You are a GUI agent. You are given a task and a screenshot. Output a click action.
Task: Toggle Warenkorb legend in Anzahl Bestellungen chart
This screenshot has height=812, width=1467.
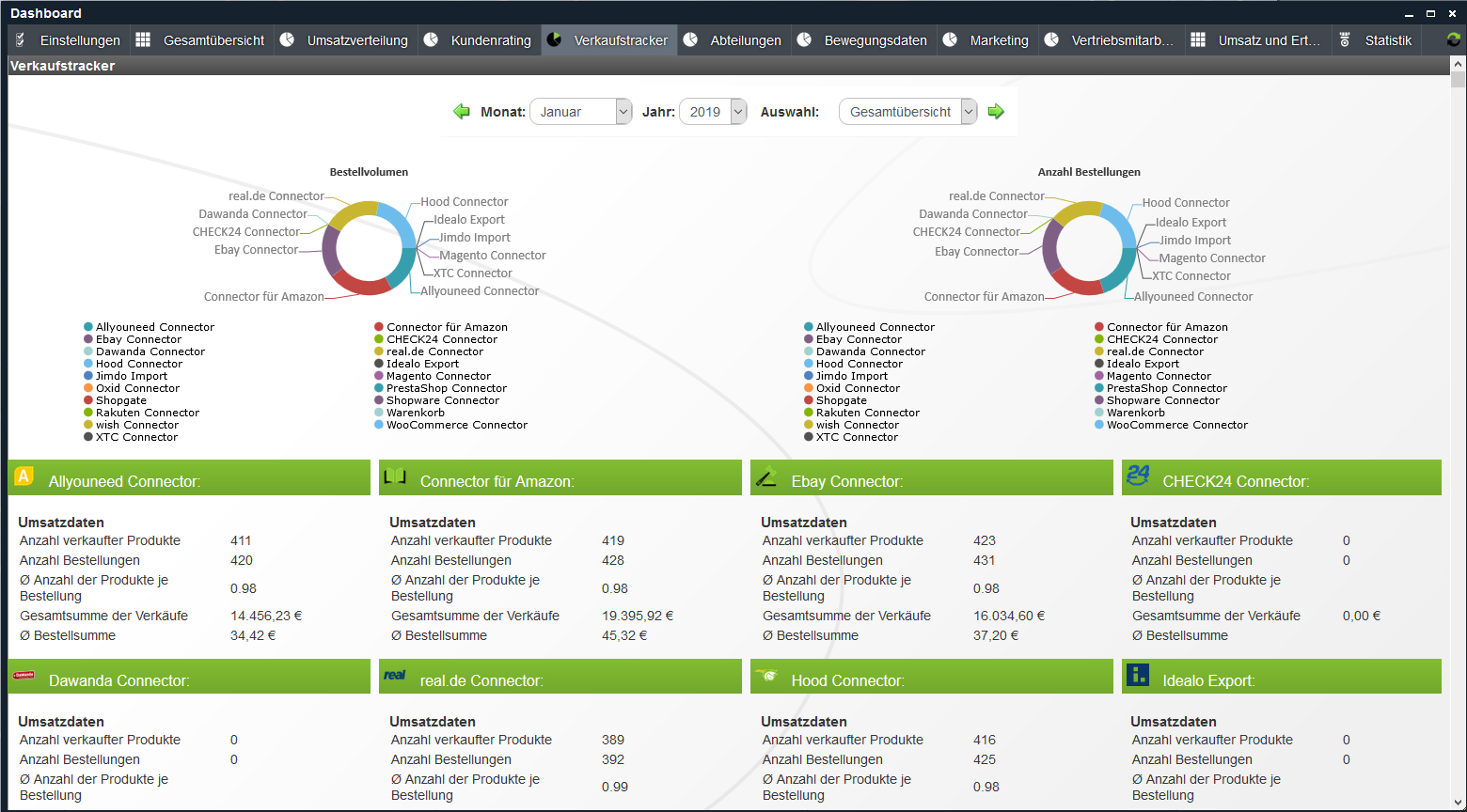coord(1129,413)
